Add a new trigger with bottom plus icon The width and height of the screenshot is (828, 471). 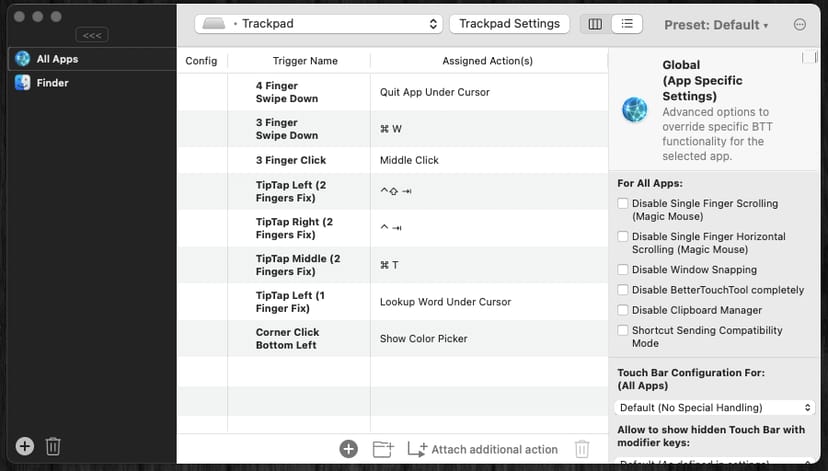[348, 449]
